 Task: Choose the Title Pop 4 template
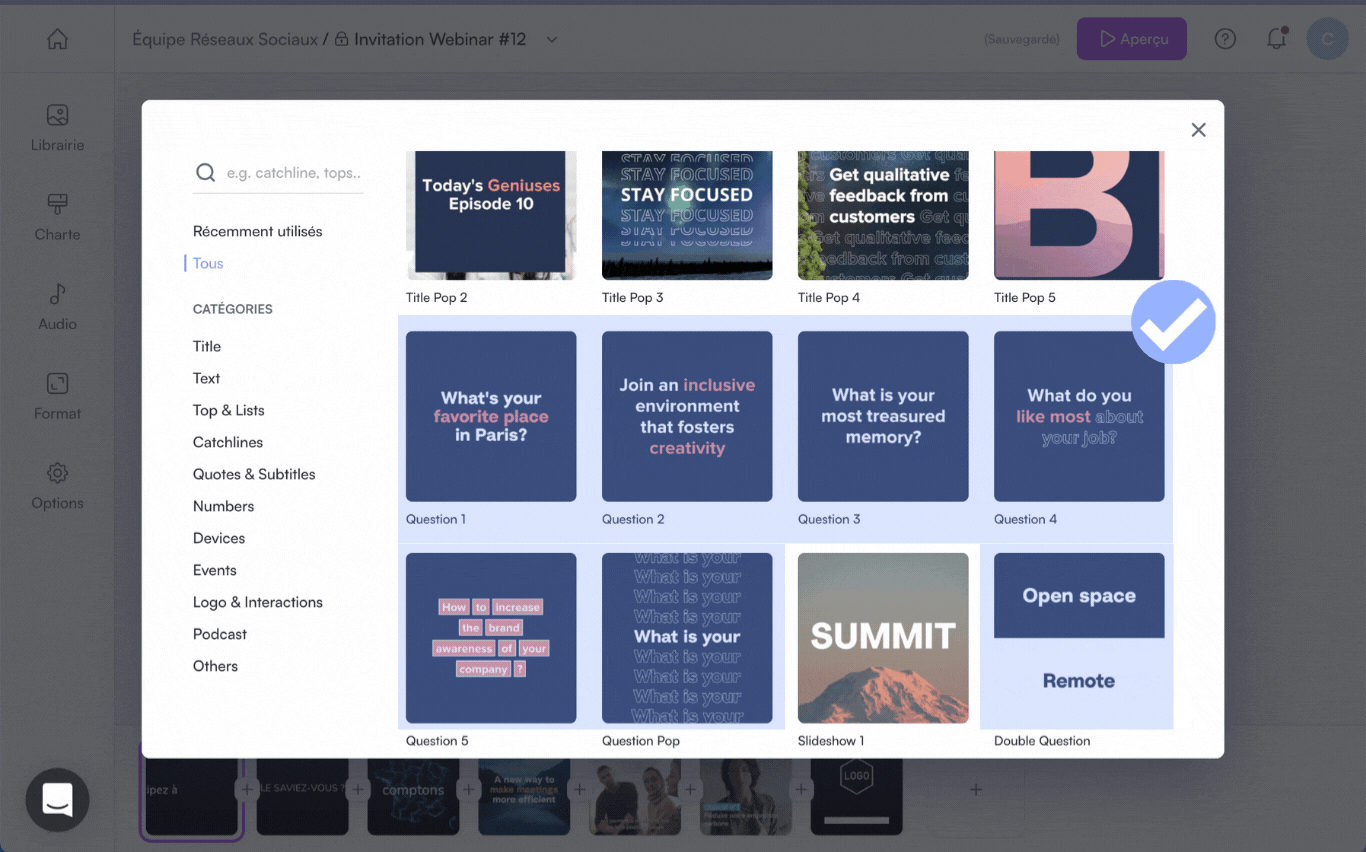pos(883,215)
